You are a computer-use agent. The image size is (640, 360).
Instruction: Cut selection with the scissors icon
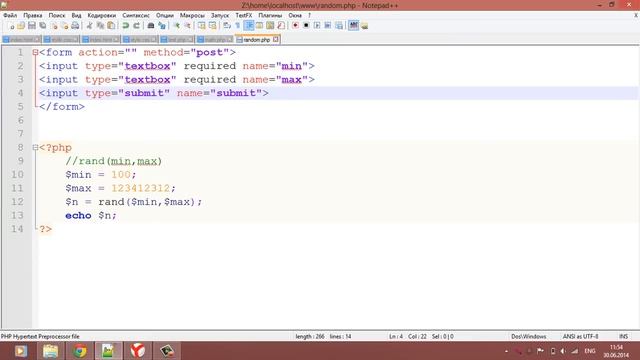(x=89, y=26)
